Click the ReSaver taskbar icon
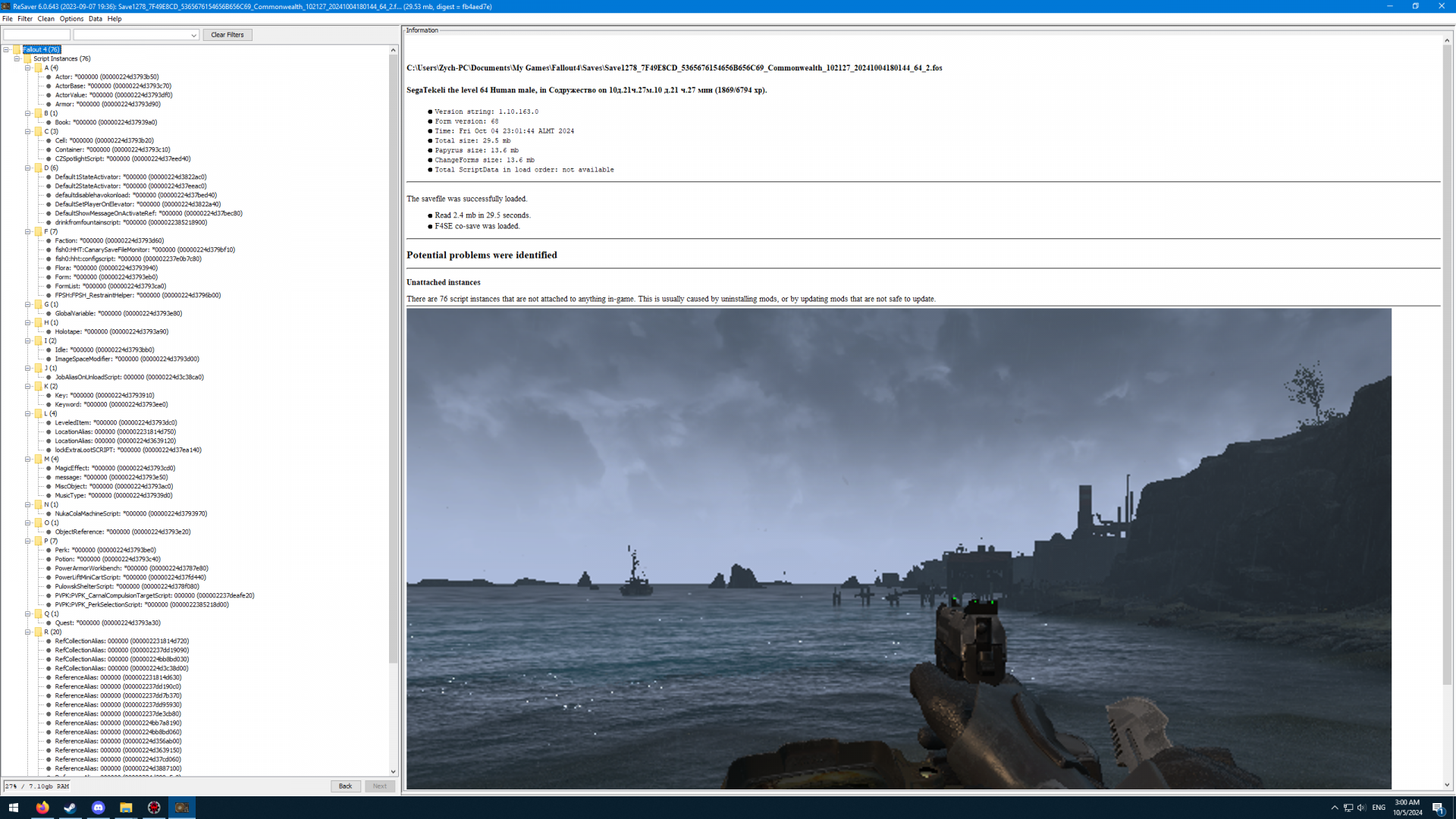This screenshot has height=819, width=1456. 182,808
